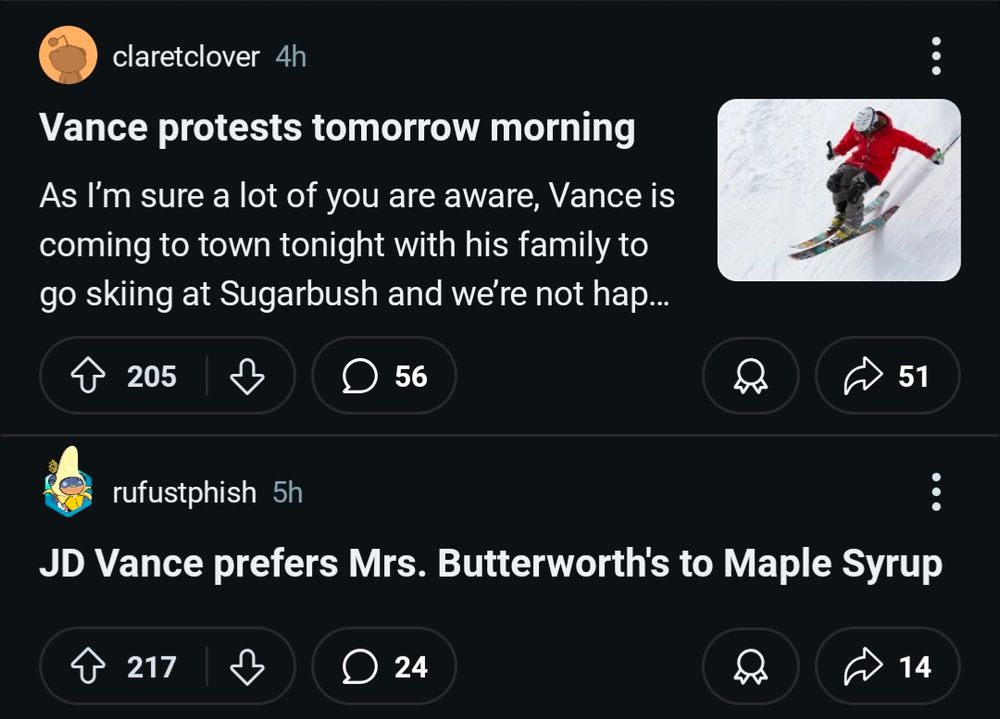Open the "JD Vance prefers Mrs. Butterworth's" post title
Image resolution: width=1000 pixels, height=719 pixels.
[490, 564]
